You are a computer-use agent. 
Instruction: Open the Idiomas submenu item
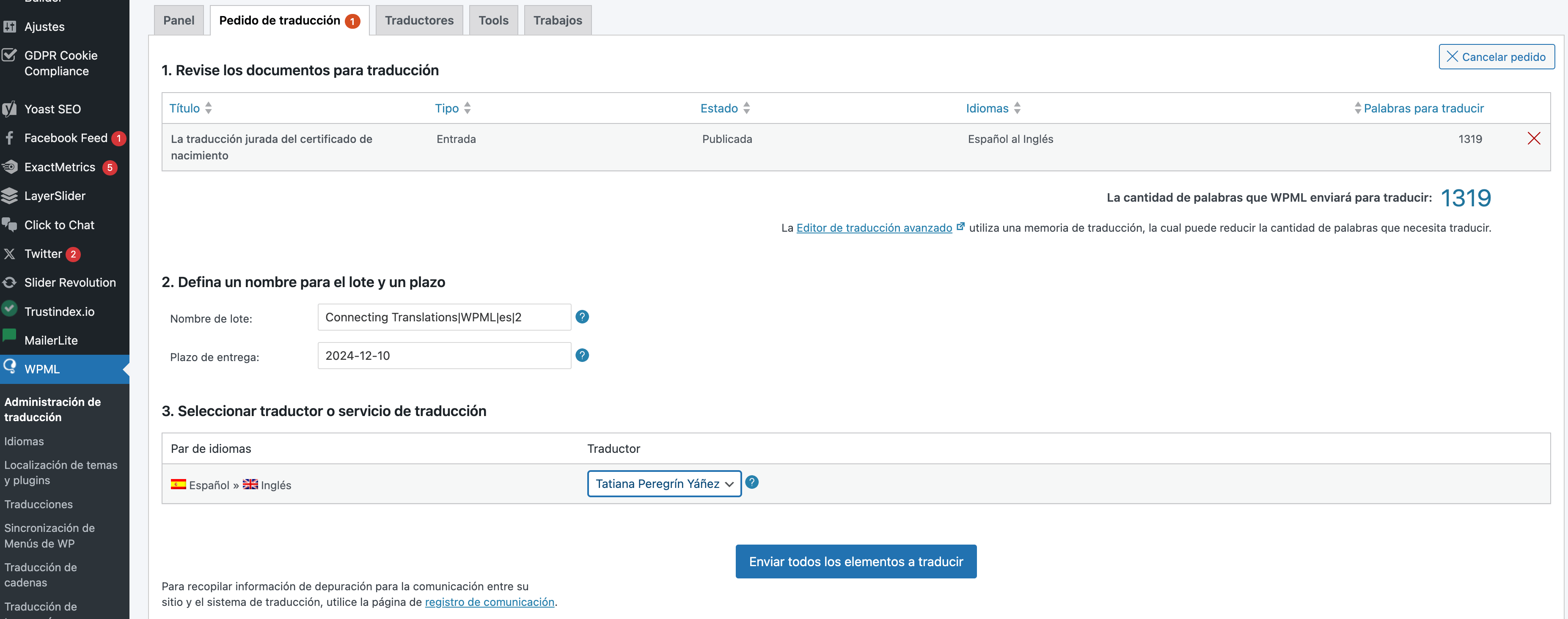coord(24,441)
